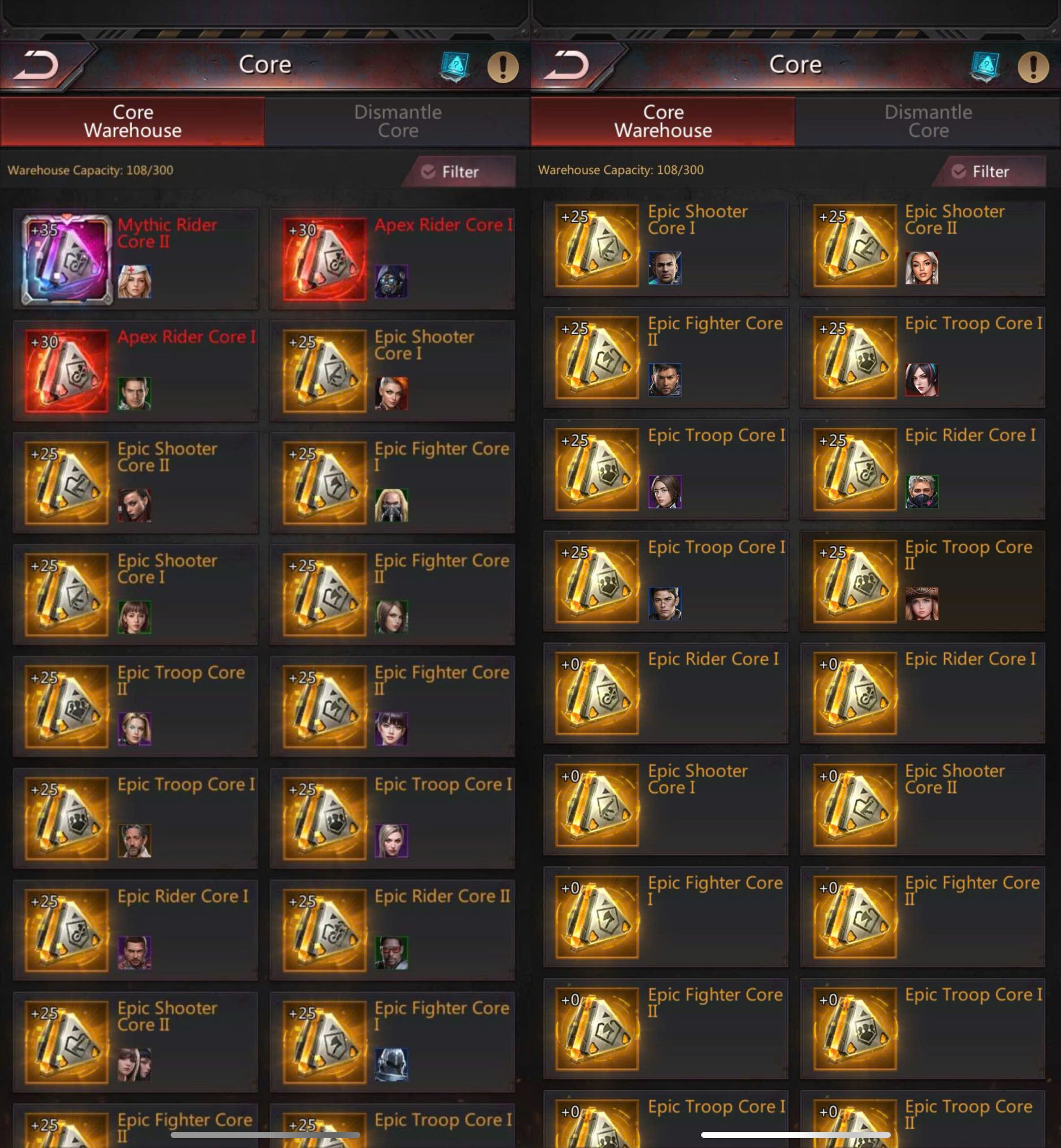Go back using the left screen's return arrow

click(x=37, y=65)
